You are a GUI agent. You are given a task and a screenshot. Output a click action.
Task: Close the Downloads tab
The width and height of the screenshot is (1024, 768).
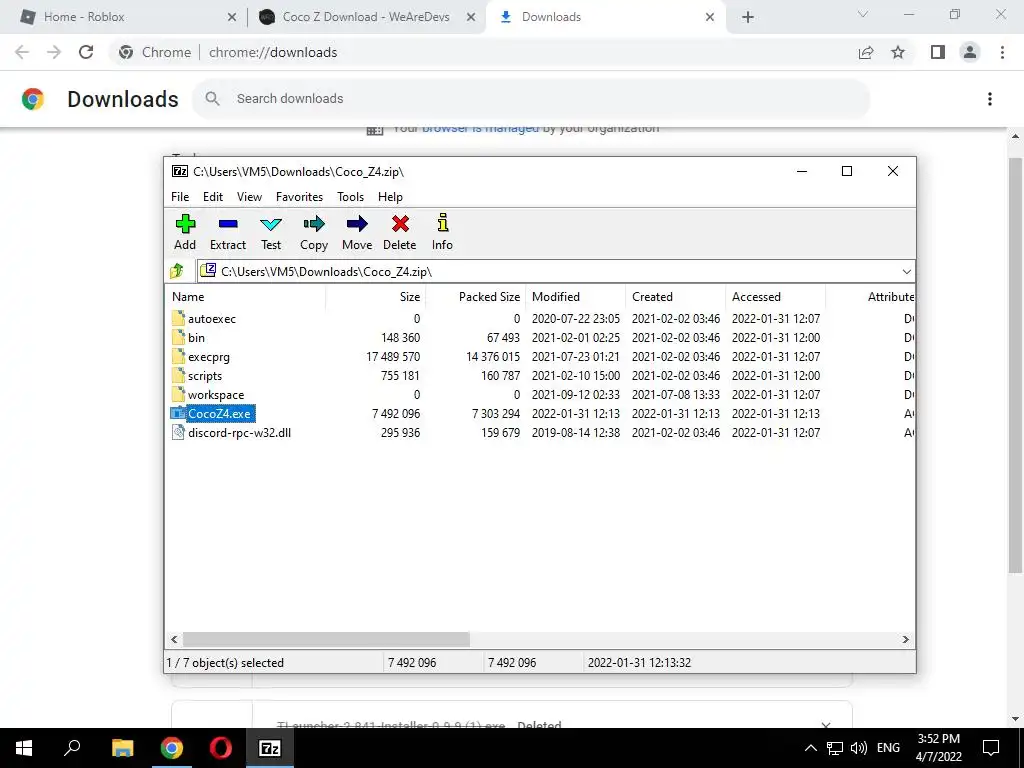pos(710,17)
